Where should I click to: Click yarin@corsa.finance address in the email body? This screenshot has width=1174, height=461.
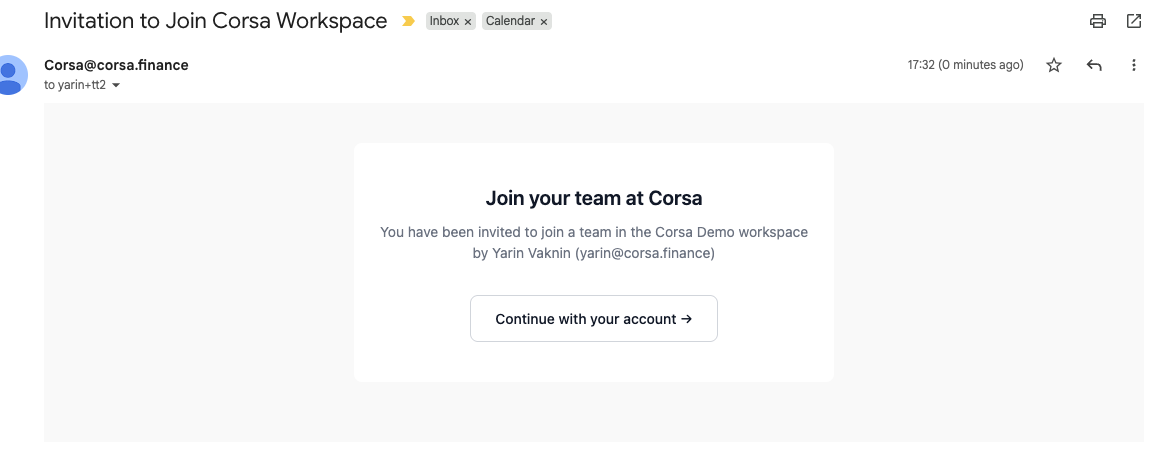click(645, 254)
